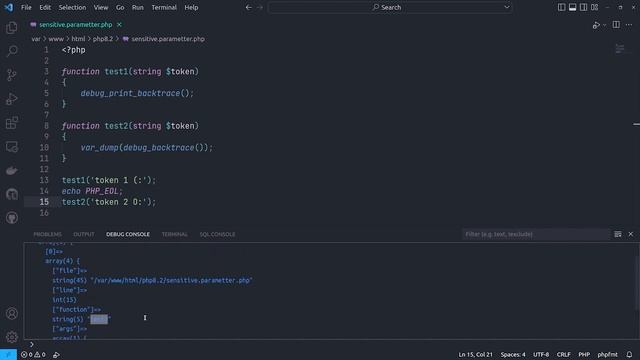Image resolution: width=640 pixels, height=360 pixels.
Task: Open the Selection menu
Action: tap(72, 7)
